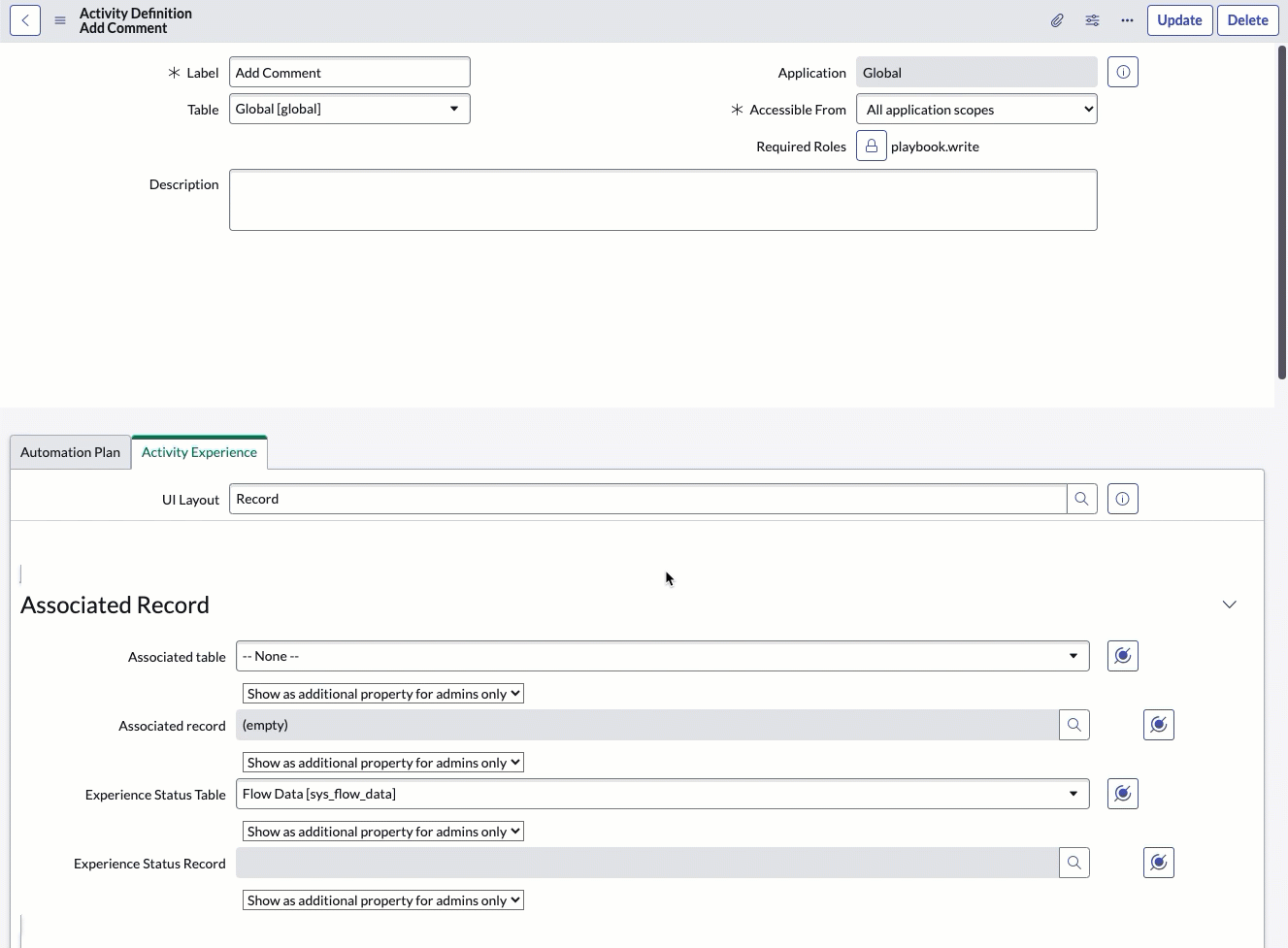Open admin property dropdown under Experience Status Table

pyautogui.click(x=382, y=832)
